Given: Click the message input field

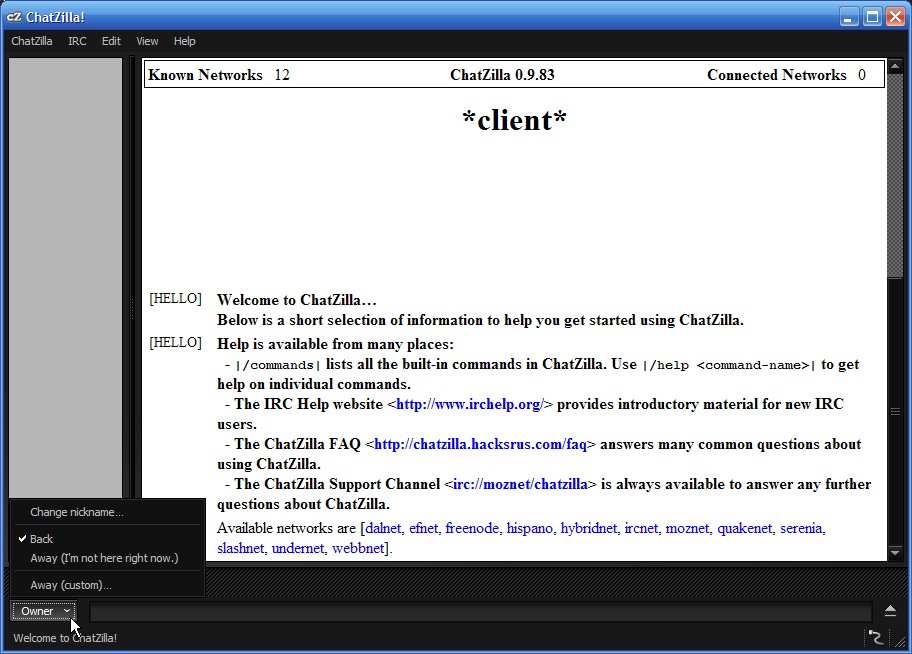Looking at the screenshot, I should 480,612.
